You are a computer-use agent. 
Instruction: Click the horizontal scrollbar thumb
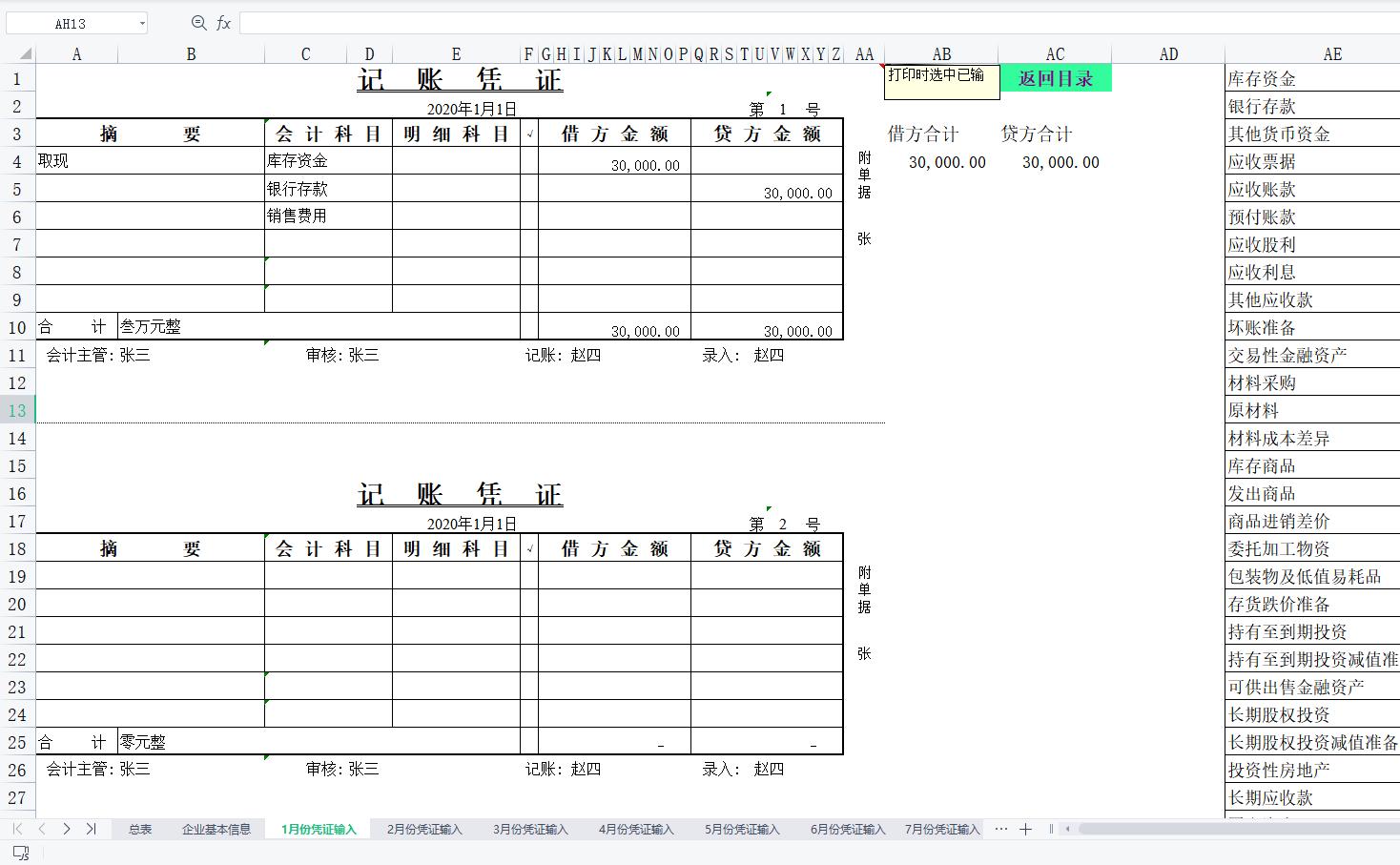tap(1238, 829)
